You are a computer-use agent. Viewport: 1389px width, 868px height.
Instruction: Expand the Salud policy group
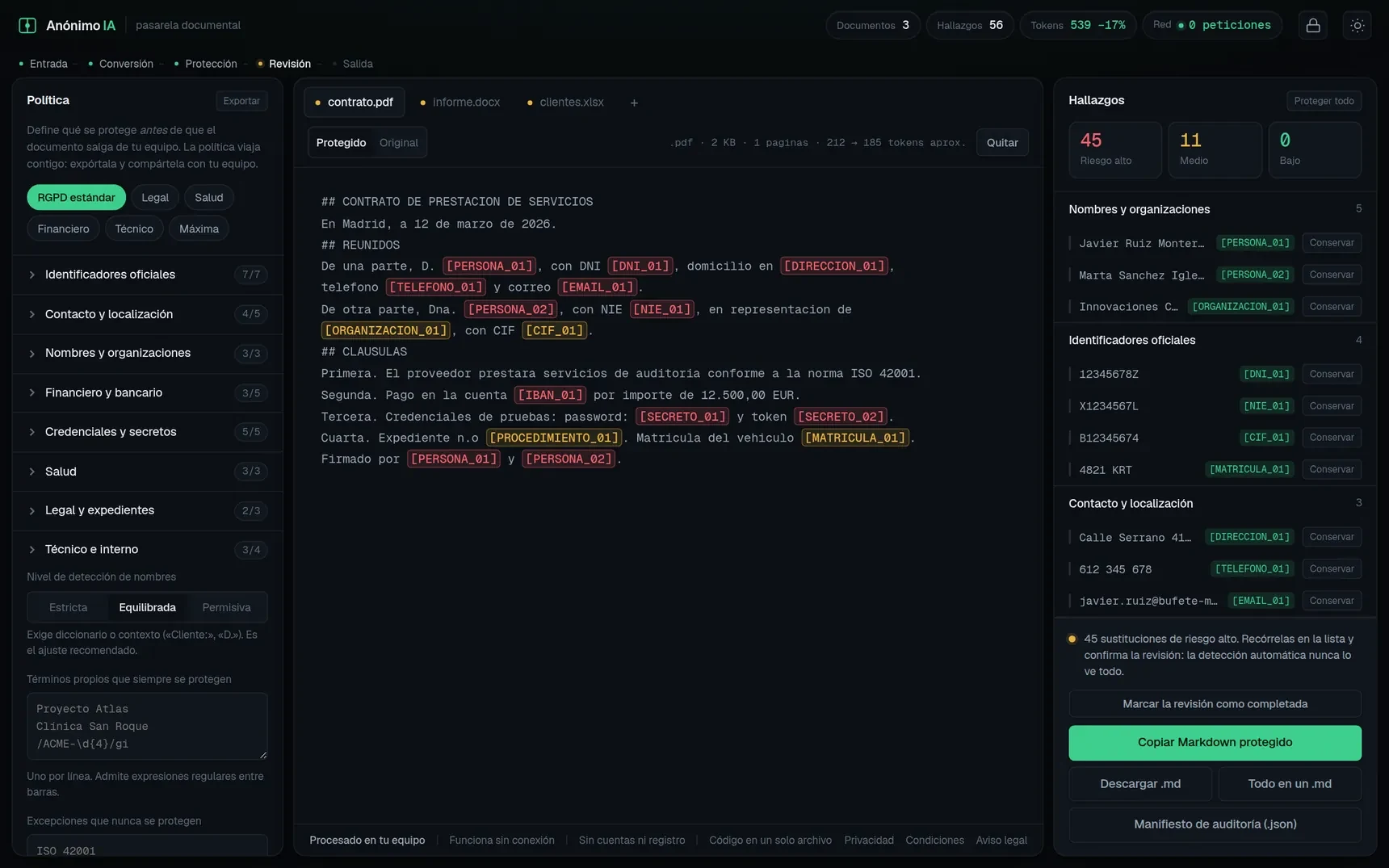tap(148, 472)
